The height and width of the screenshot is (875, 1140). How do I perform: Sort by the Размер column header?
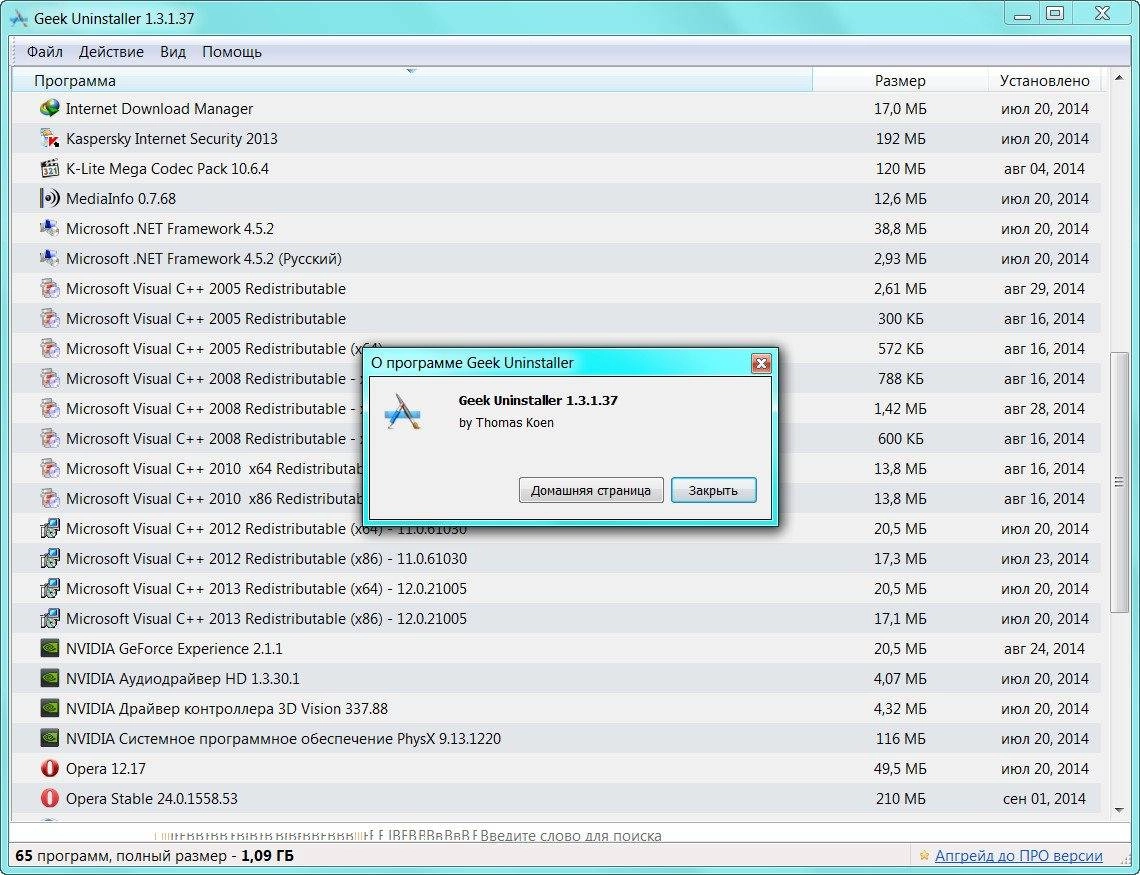pos(900,80)
